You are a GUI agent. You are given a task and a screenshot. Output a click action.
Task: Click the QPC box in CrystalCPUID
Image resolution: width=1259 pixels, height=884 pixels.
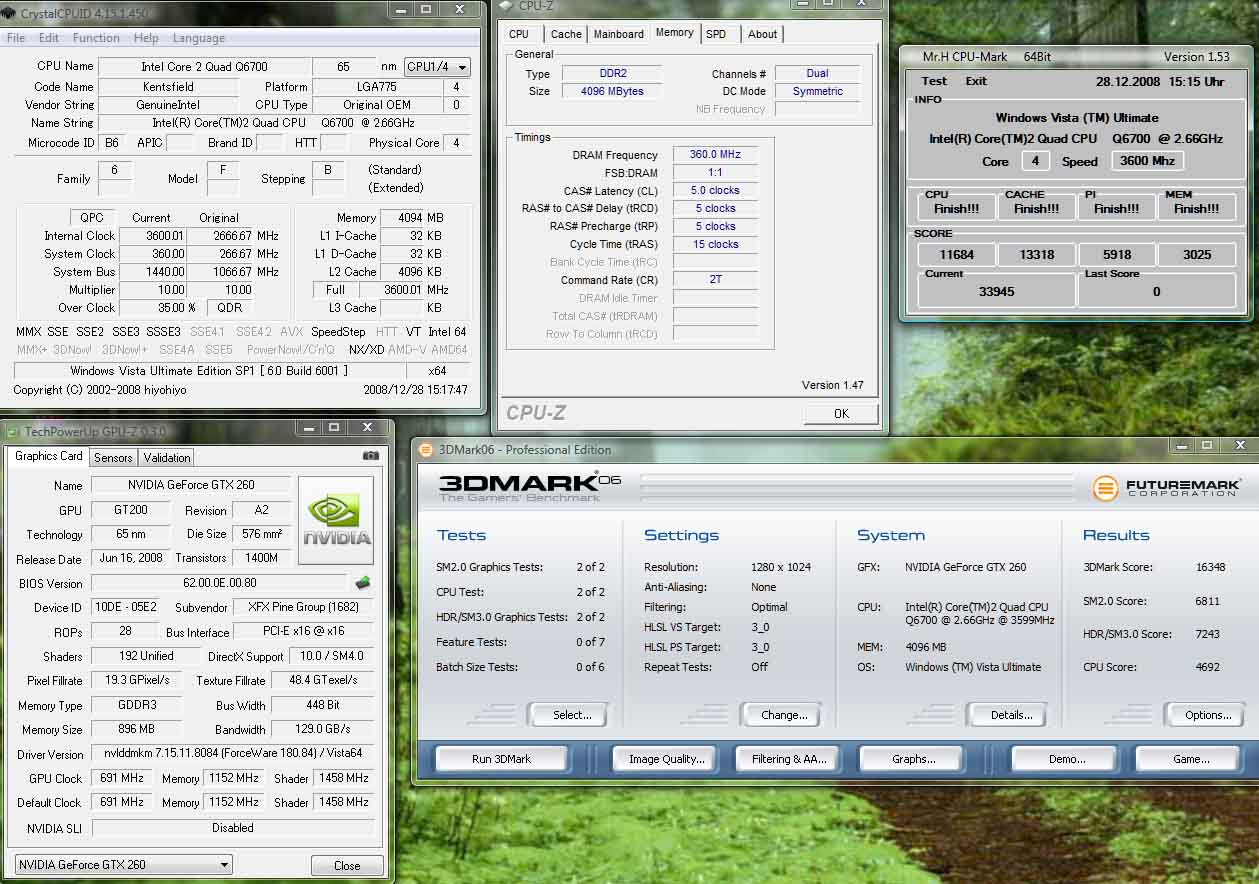coord(91,217)
